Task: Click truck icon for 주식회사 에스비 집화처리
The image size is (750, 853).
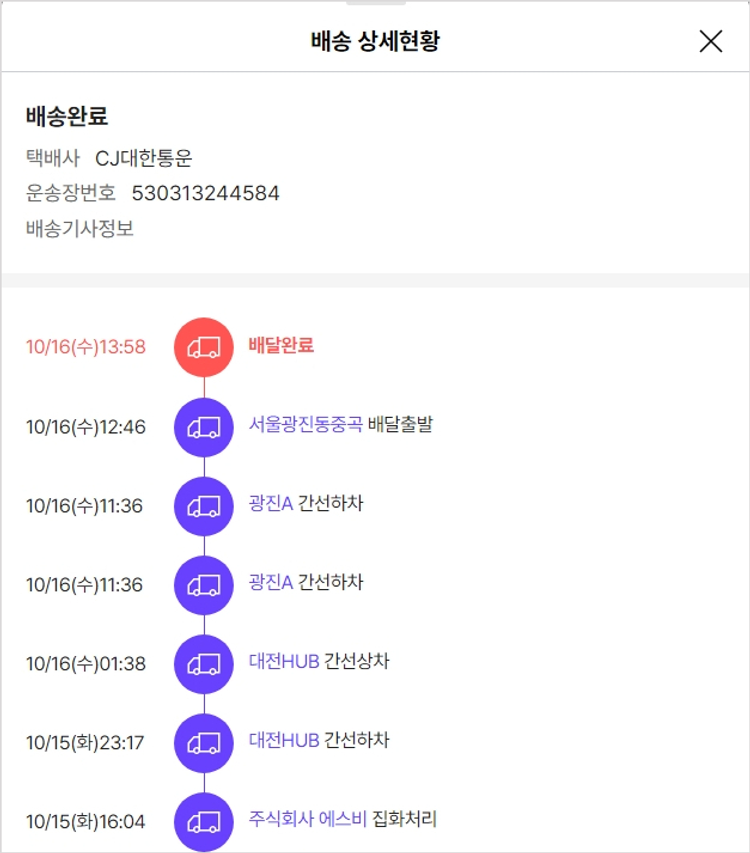Action: pyautogui.click(x=204, y=821)
